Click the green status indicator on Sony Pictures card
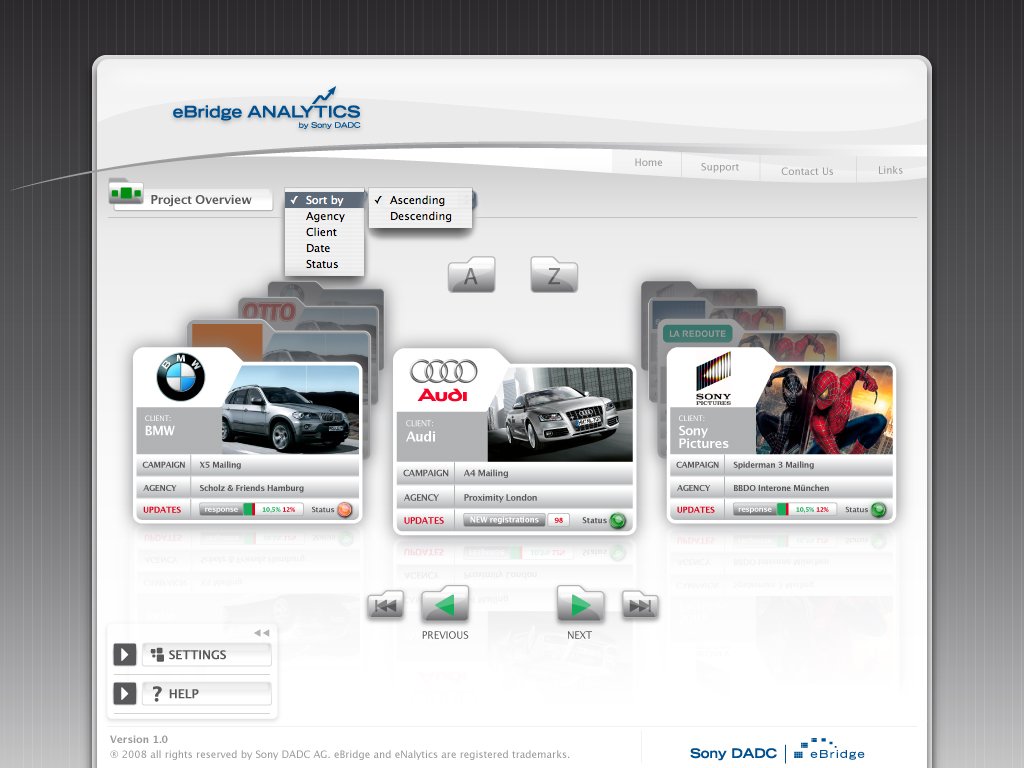This screenshot has width=1024, height=768. pyautogui.click(x=878, y=509)
